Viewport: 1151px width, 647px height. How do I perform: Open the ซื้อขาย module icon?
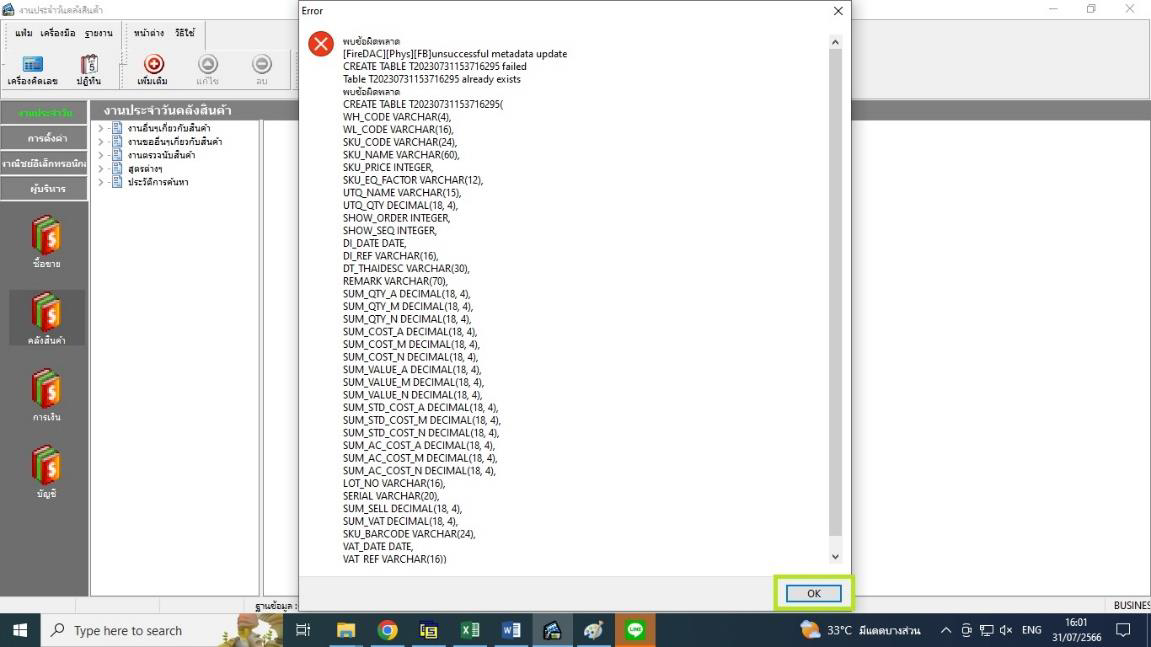(46, 240)
